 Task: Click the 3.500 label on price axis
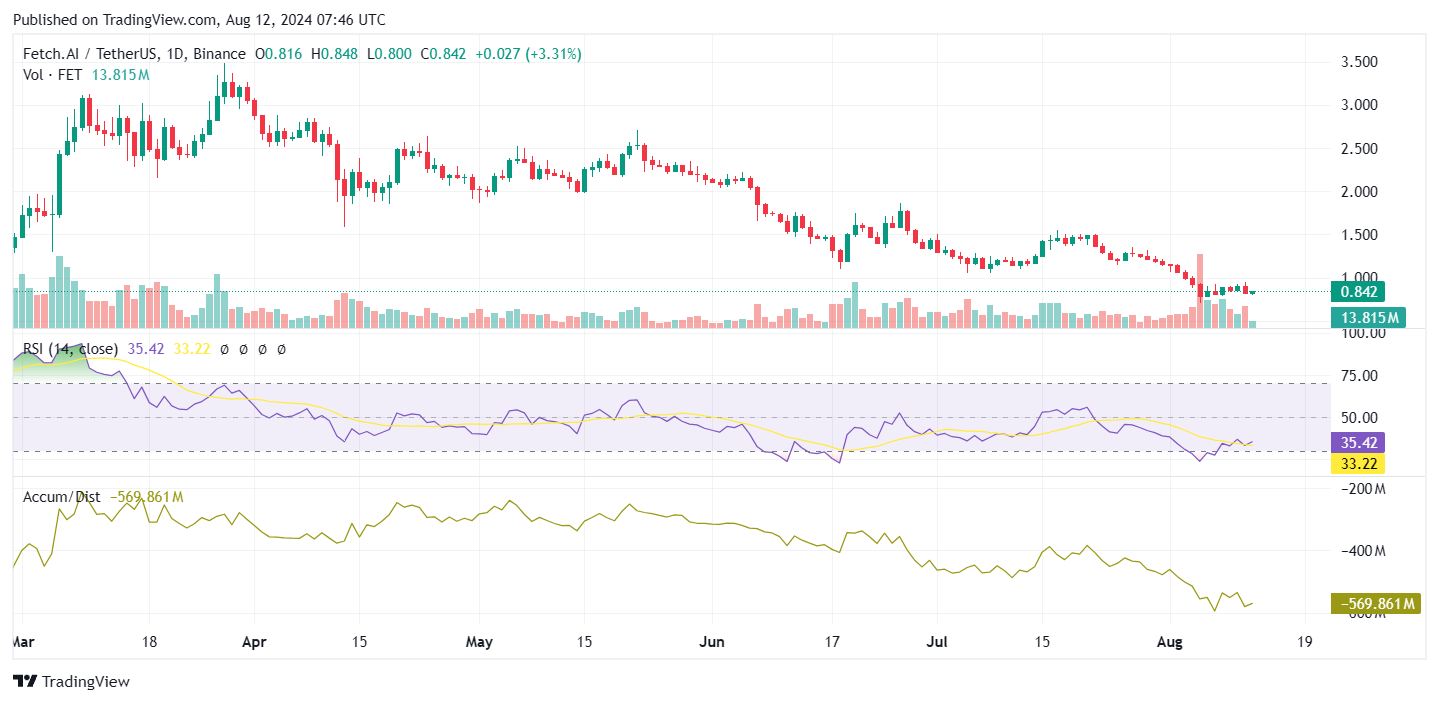pos(1359,62)
